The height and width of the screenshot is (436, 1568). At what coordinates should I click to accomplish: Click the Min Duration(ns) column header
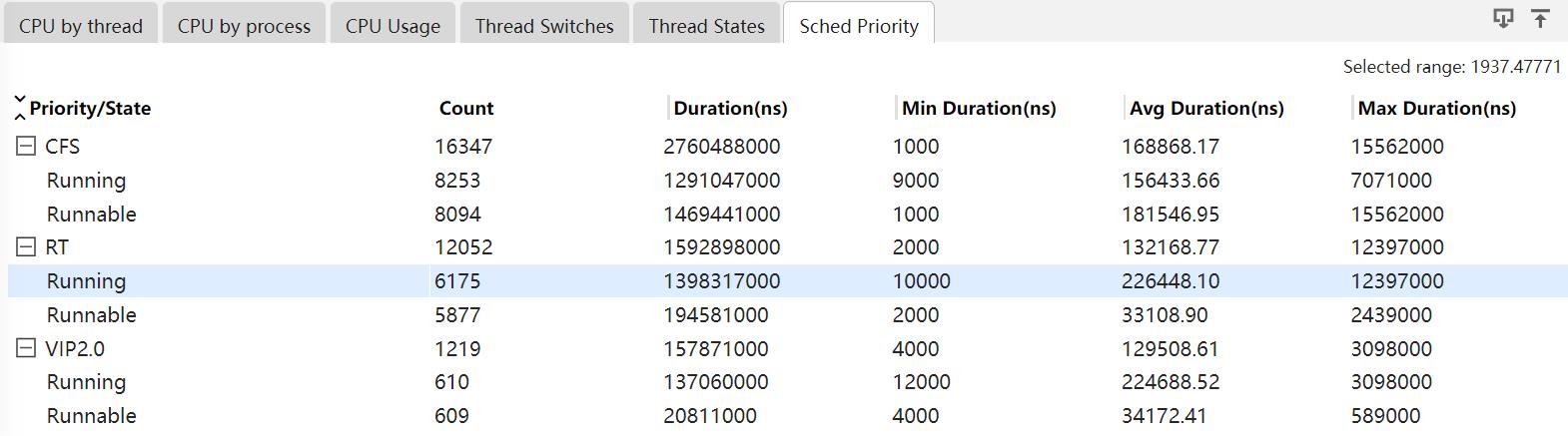[979, 108]
